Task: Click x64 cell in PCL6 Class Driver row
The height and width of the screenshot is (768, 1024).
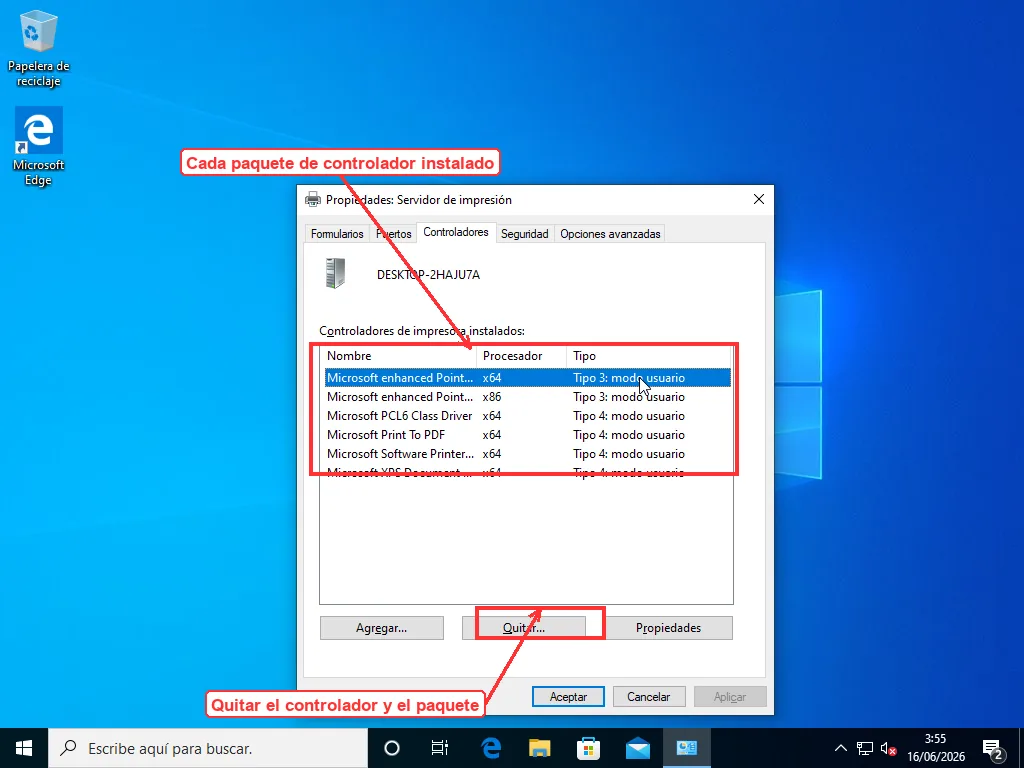Action: 492,415
